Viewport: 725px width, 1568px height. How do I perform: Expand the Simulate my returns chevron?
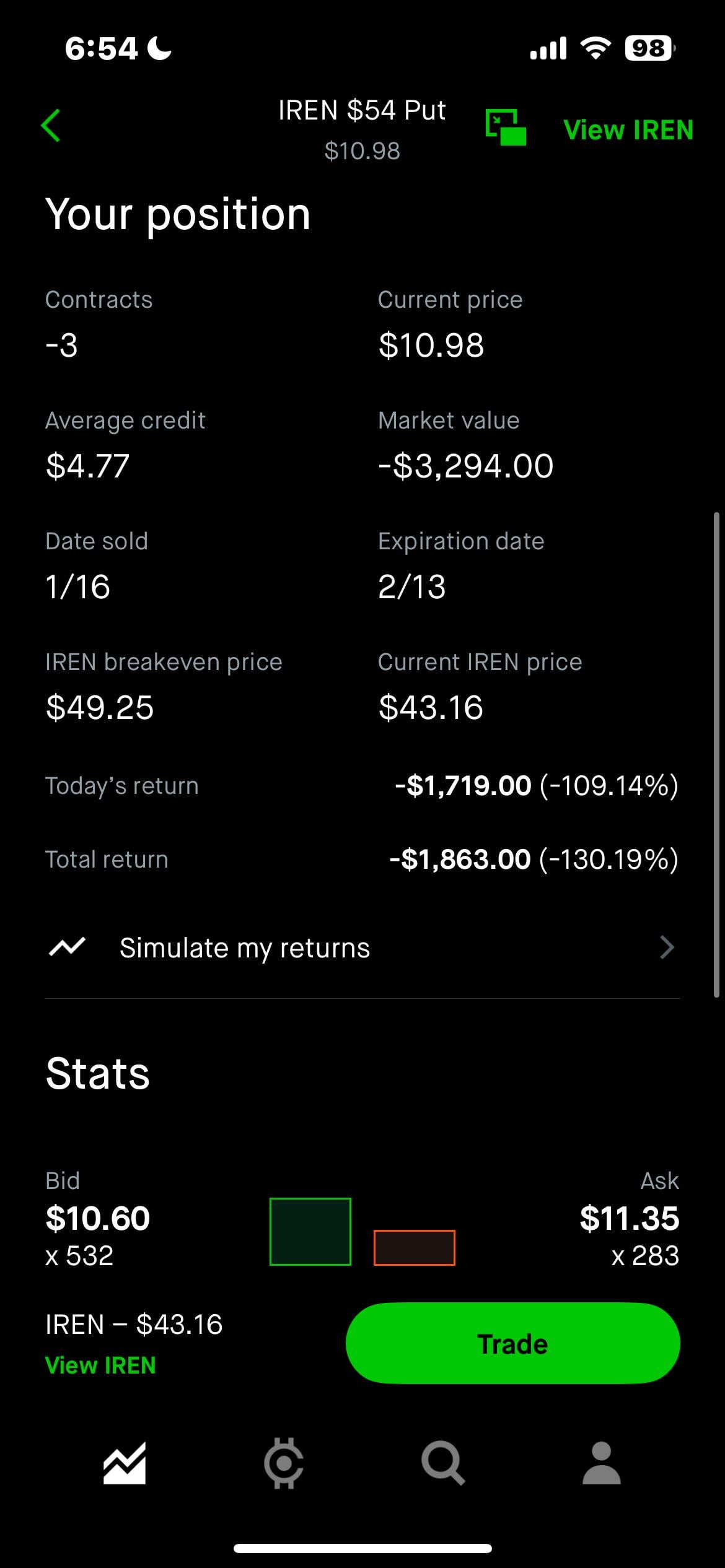click(x=666, y=947)
